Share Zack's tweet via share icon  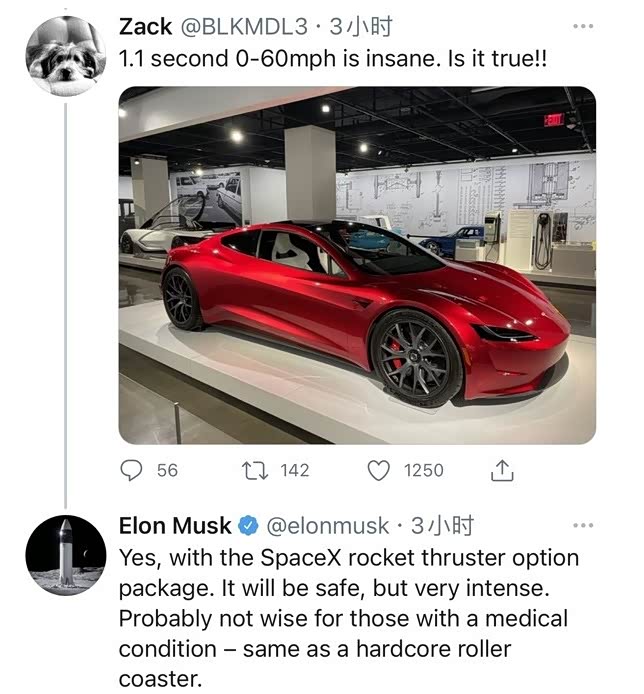click(503, 470)
